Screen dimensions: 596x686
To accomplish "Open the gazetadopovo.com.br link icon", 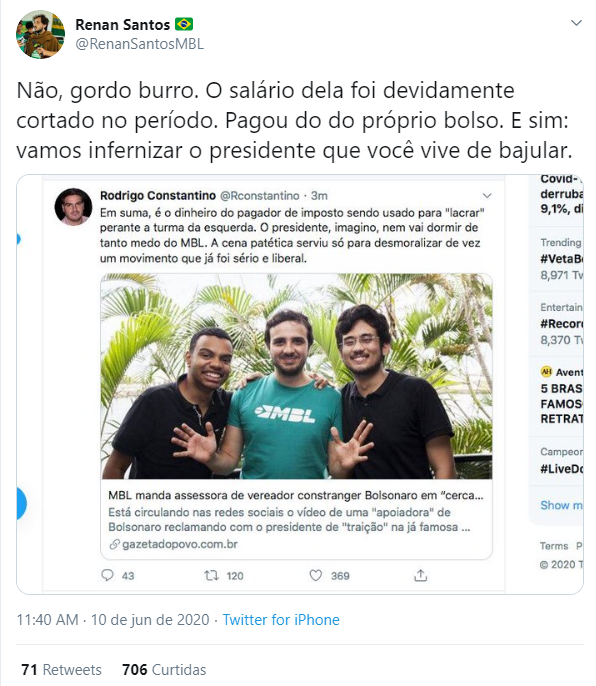I will pyautogui.click(x=114, y=545).
